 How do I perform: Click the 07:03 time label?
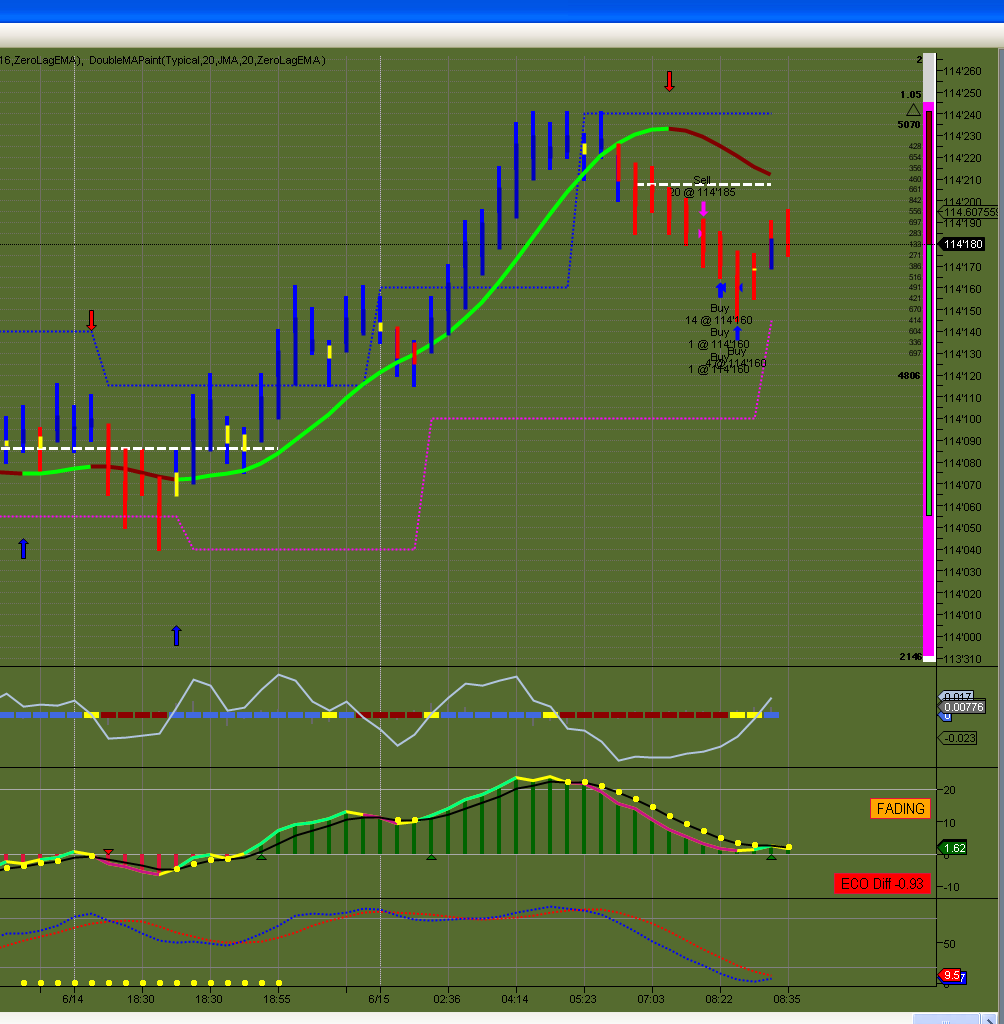pyautogui.click(x=651, y=999)
